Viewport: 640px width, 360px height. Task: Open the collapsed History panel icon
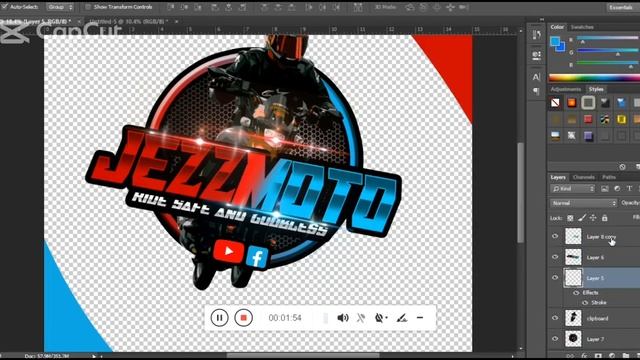[536, 36]
